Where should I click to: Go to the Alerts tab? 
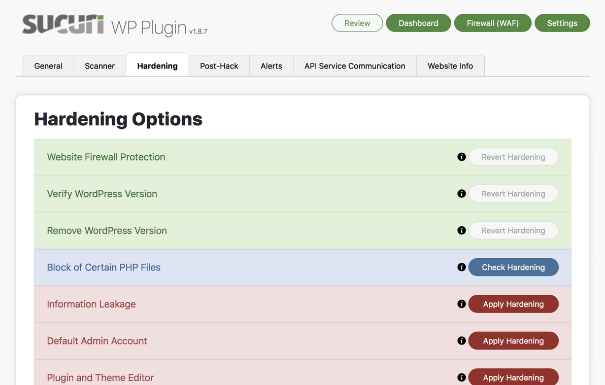[271, 66]
